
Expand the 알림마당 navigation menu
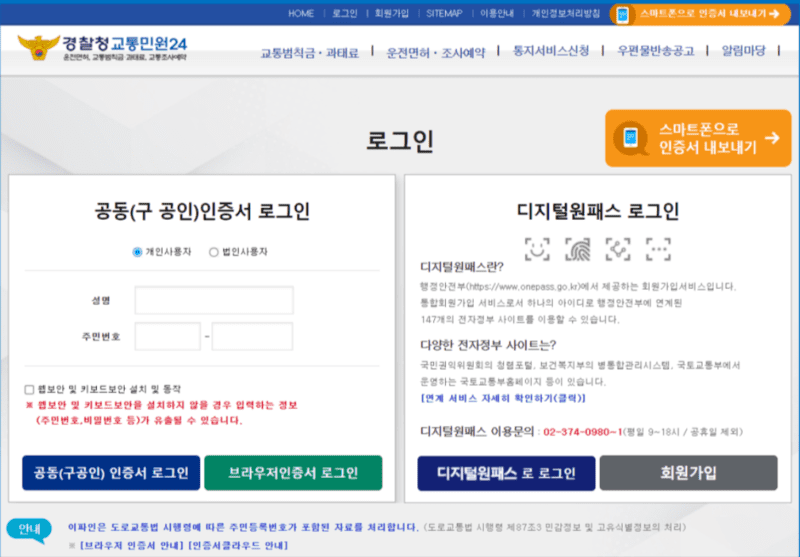point(753,52)
